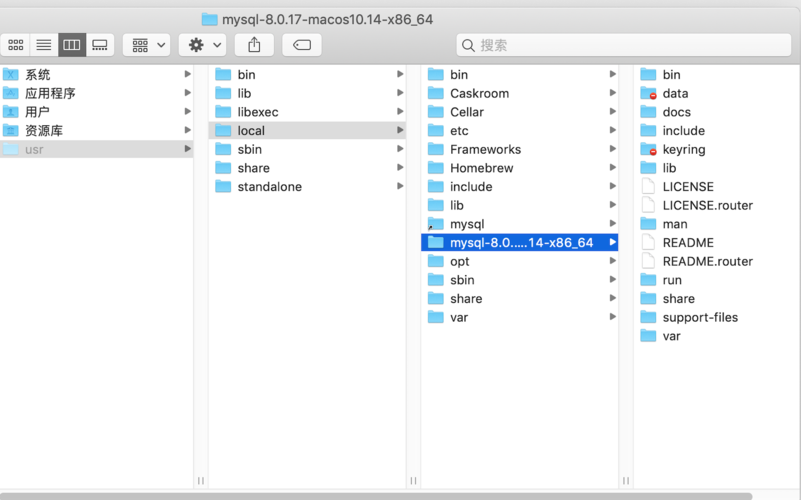Switch to gallery view mode
Viewport: 801px width, 500px height.
tap(100, 45)
